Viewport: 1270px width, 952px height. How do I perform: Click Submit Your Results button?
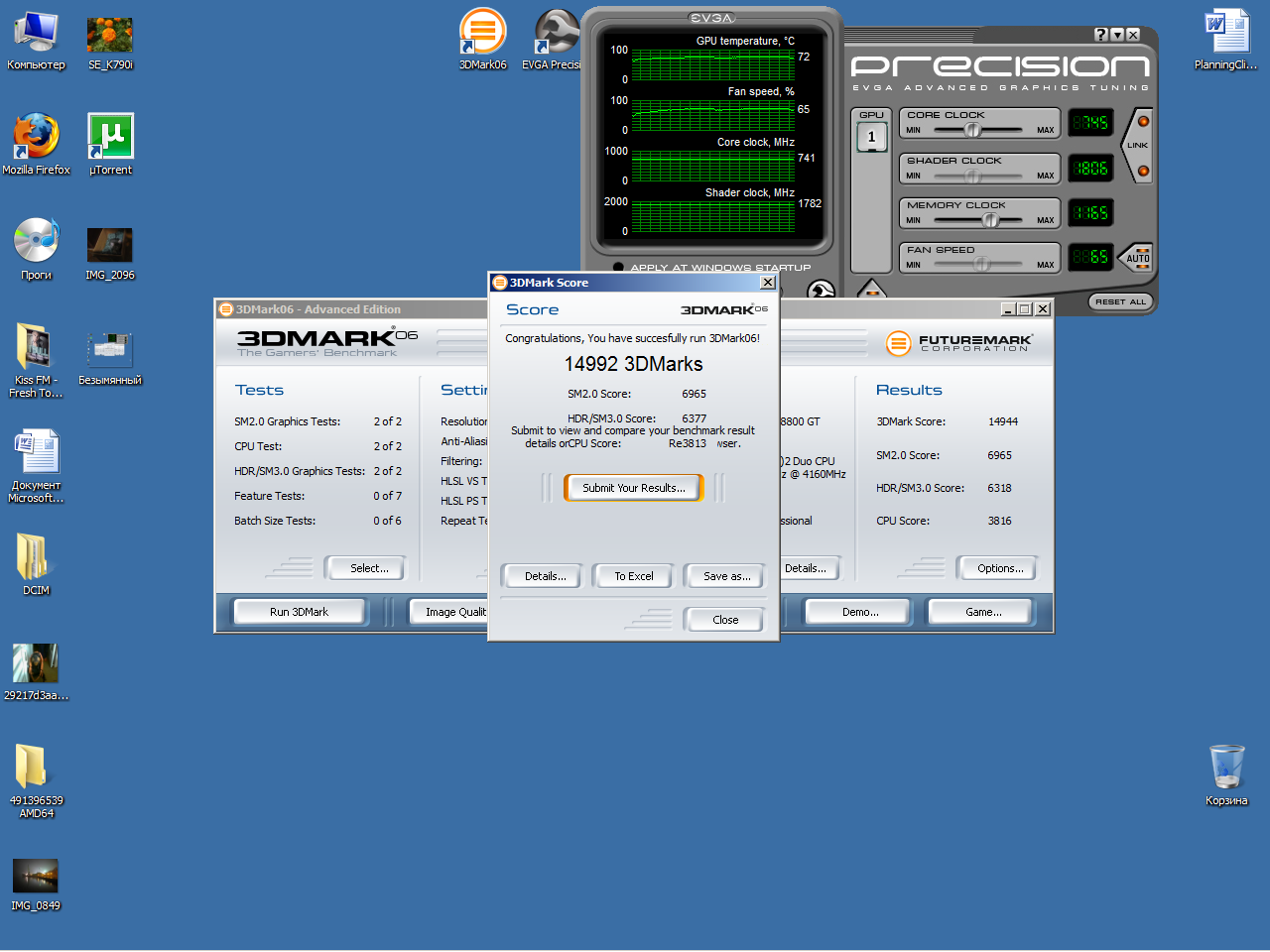pyautogui.click(x=633, y=488)
